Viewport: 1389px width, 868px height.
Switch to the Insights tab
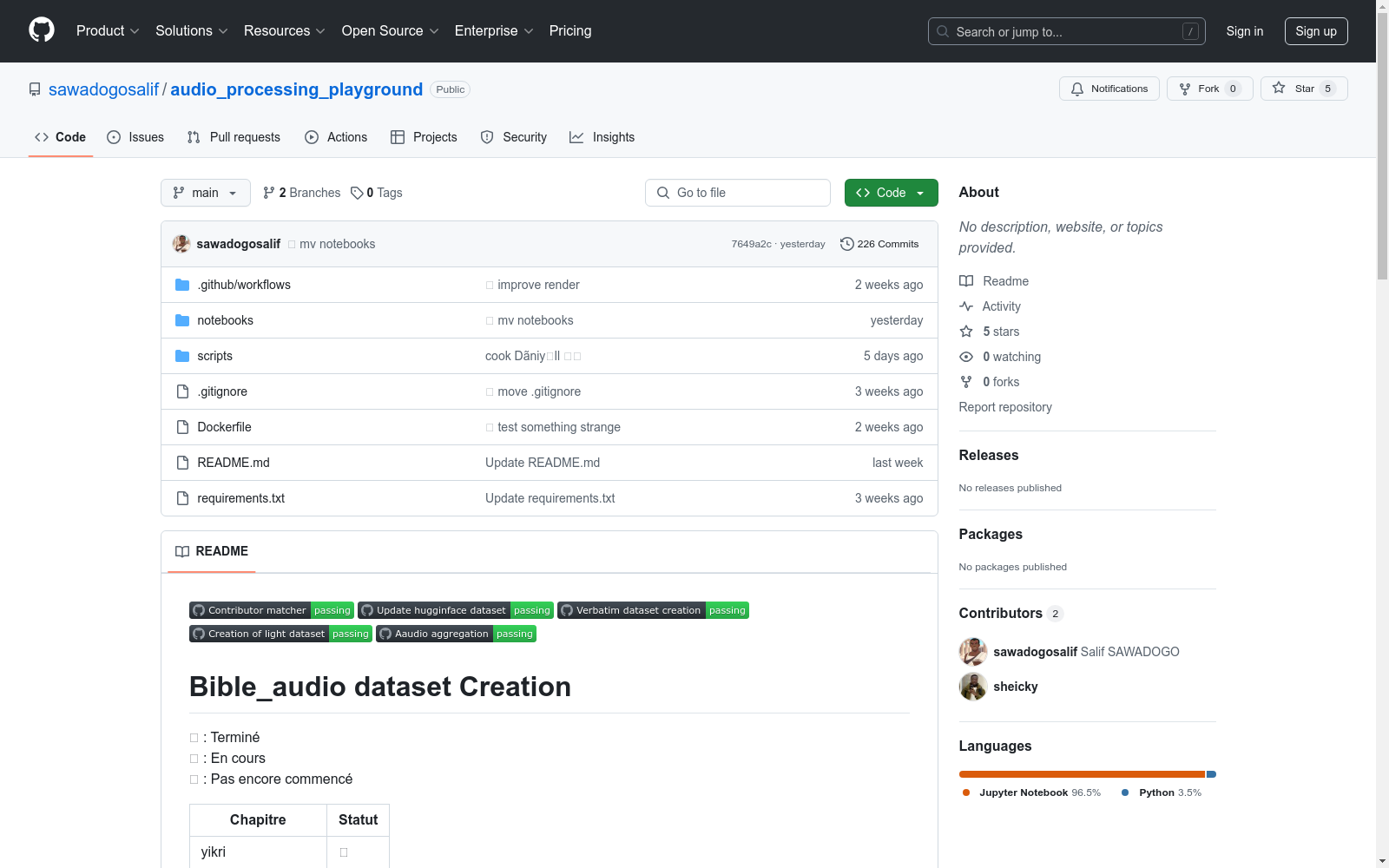point(602,137)
